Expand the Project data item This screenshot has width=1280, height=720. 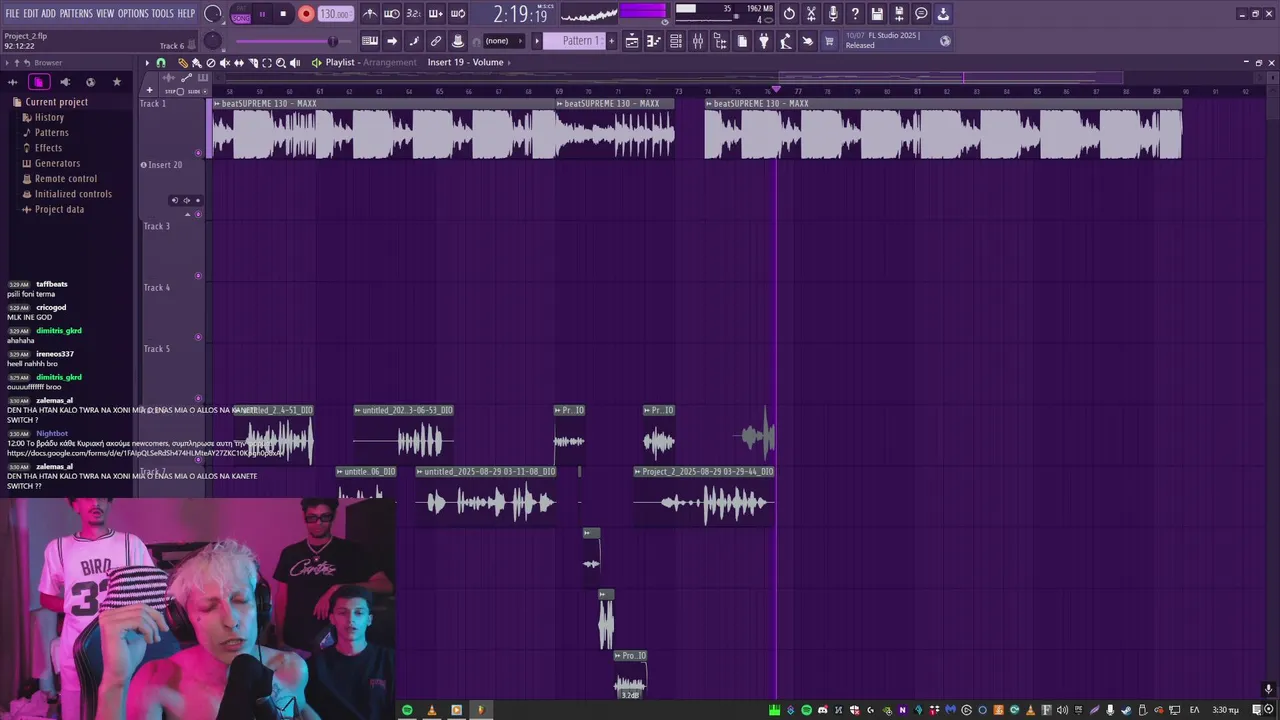(x=53, y=209)
